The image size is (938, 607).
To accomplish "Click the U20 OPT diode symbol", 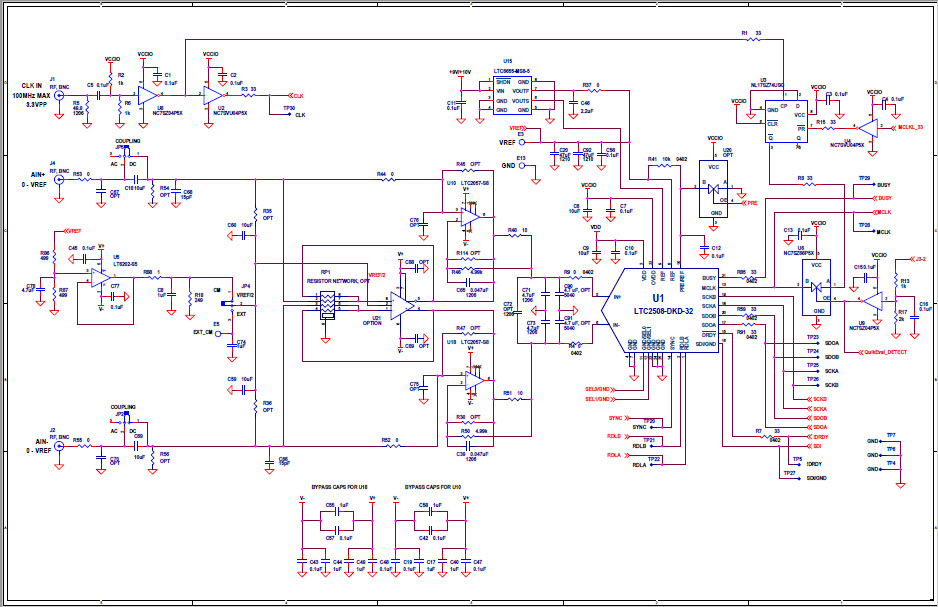I will 713,190.
